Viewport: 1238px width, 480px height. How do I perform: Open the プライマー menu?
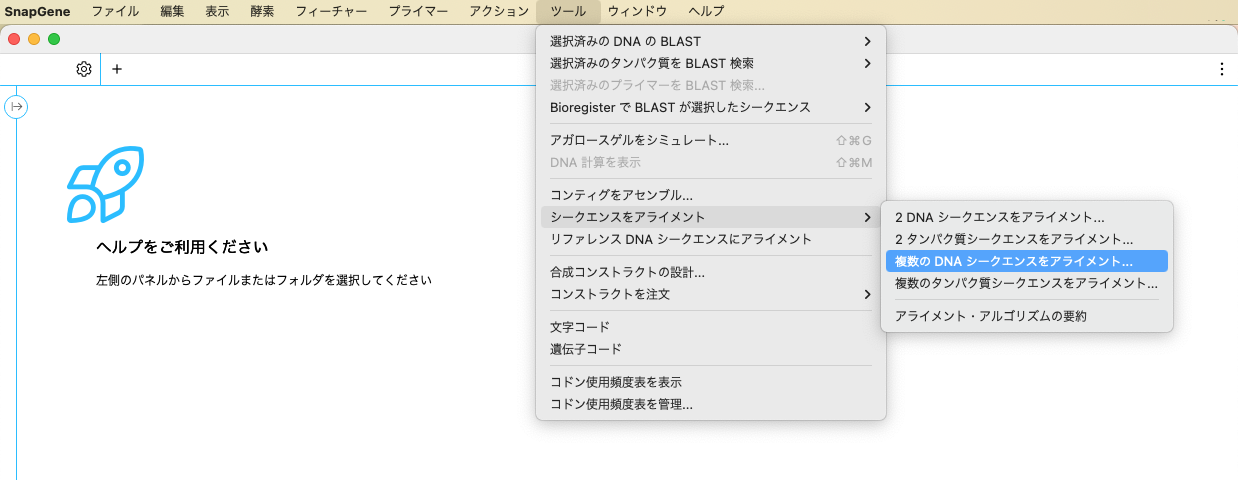click(x=418, y=11)
